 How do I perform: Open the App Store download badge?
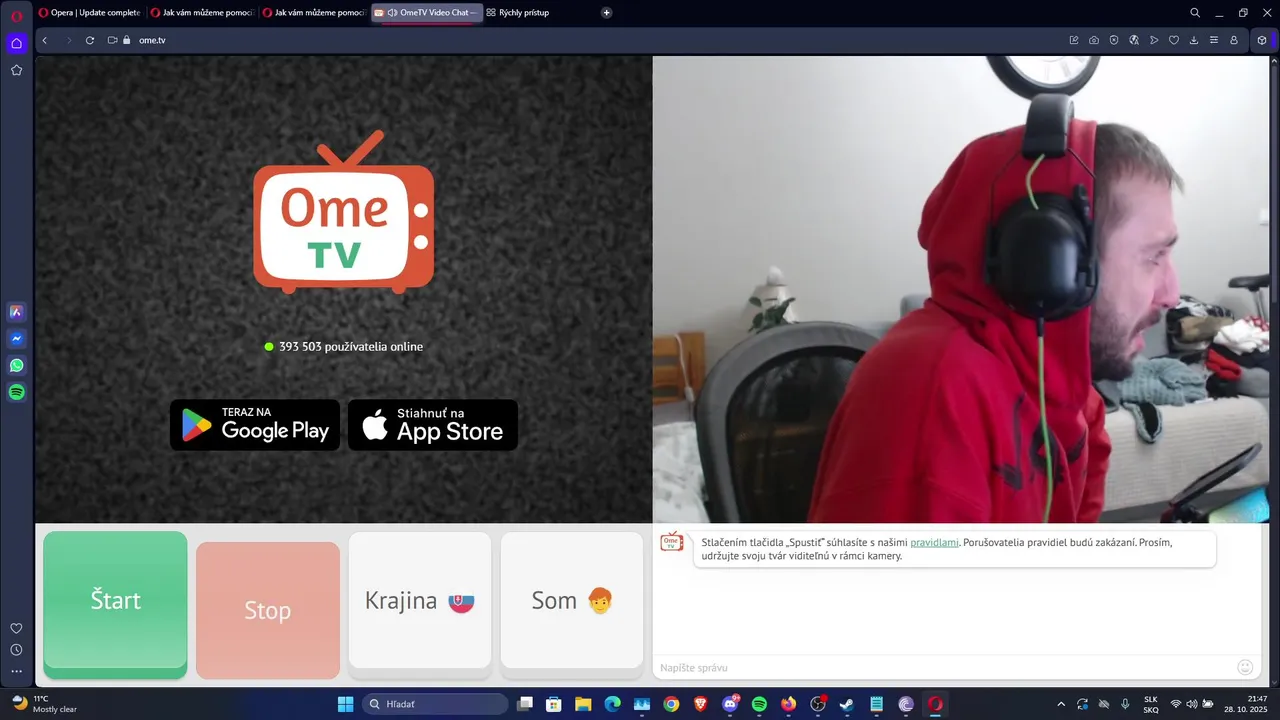click(433, 425)
